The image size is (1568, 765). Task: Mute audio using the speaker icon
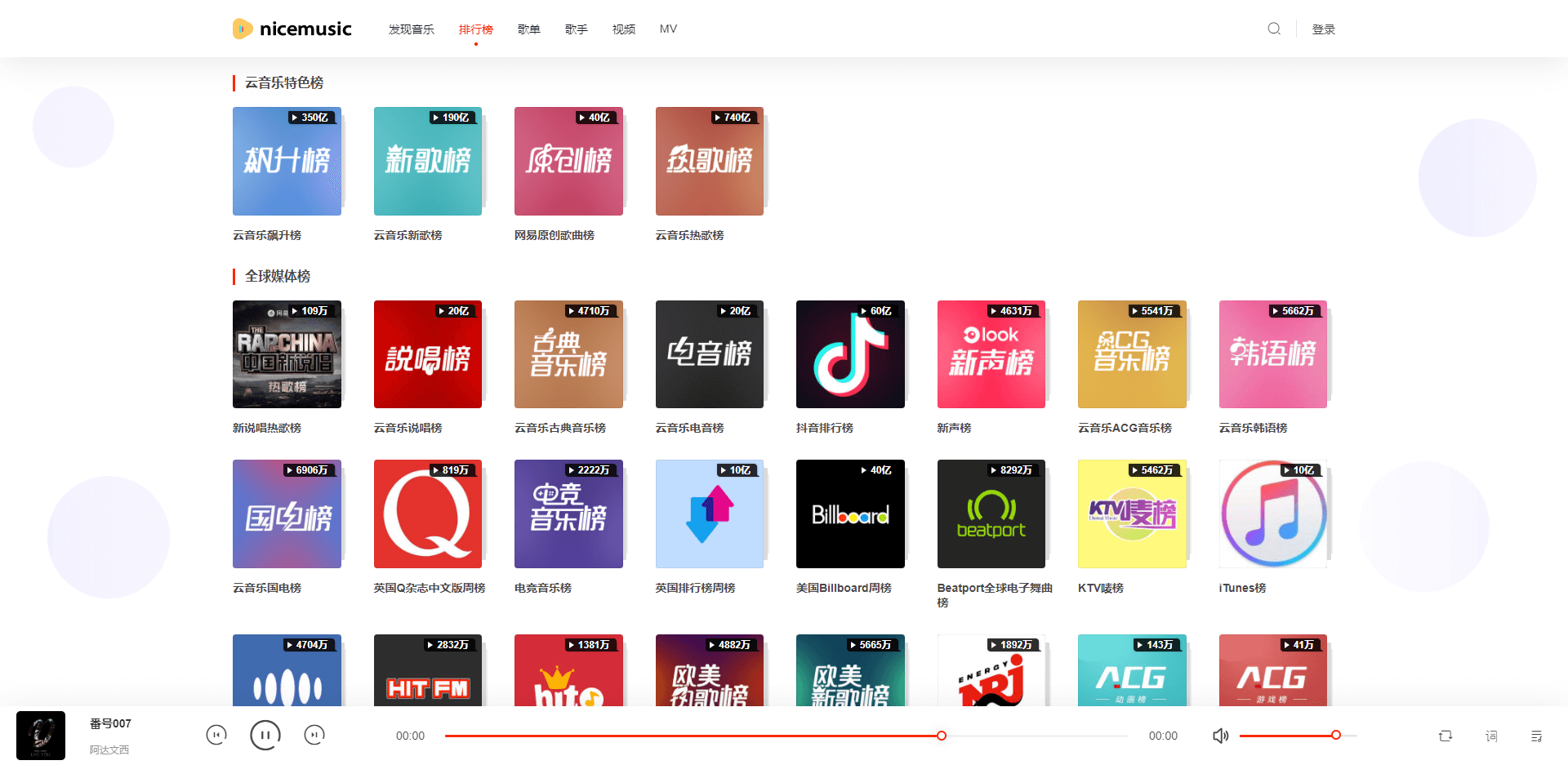(x=1220, y=736)
